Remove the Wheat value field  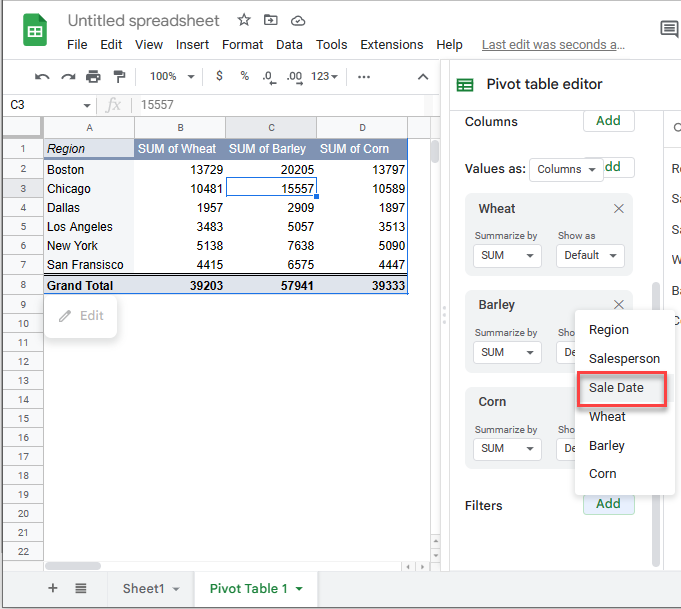pos(618,209)
